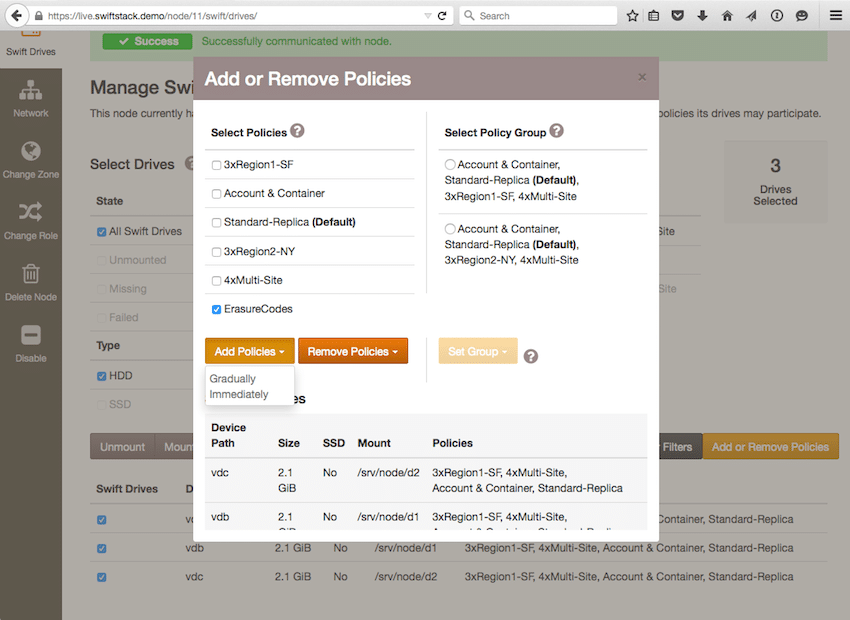The image size is (850, 620).
Task: Click help icon next to Set Group
Action: [531, 356]
